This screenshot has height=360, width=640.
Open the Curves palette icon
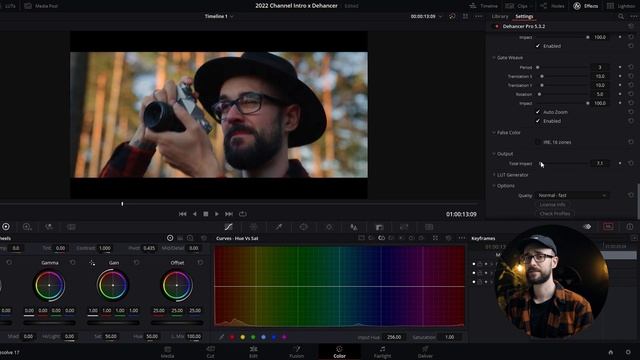(229, 227)
